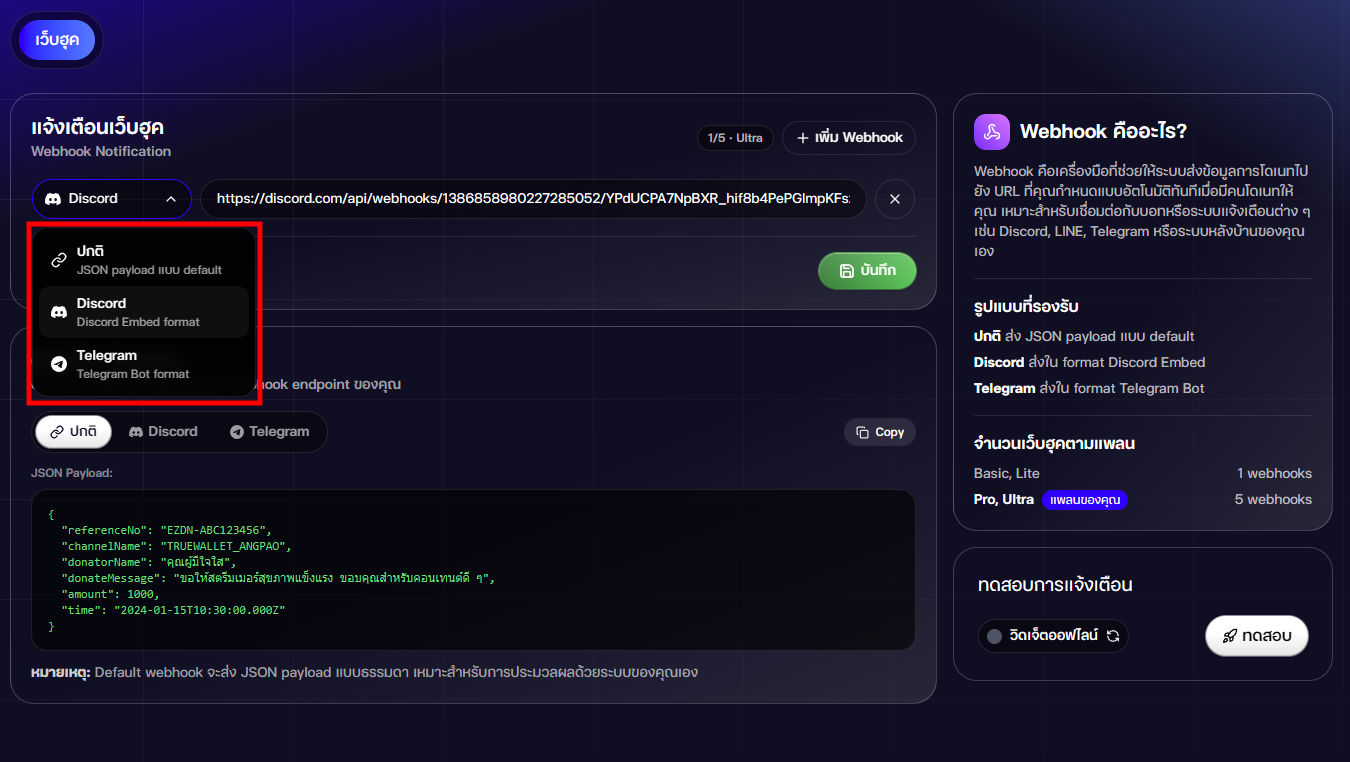Open the Discord webhook type dropdown
The width and height of the screenshot is (1350, 762).
click(111, 199)
